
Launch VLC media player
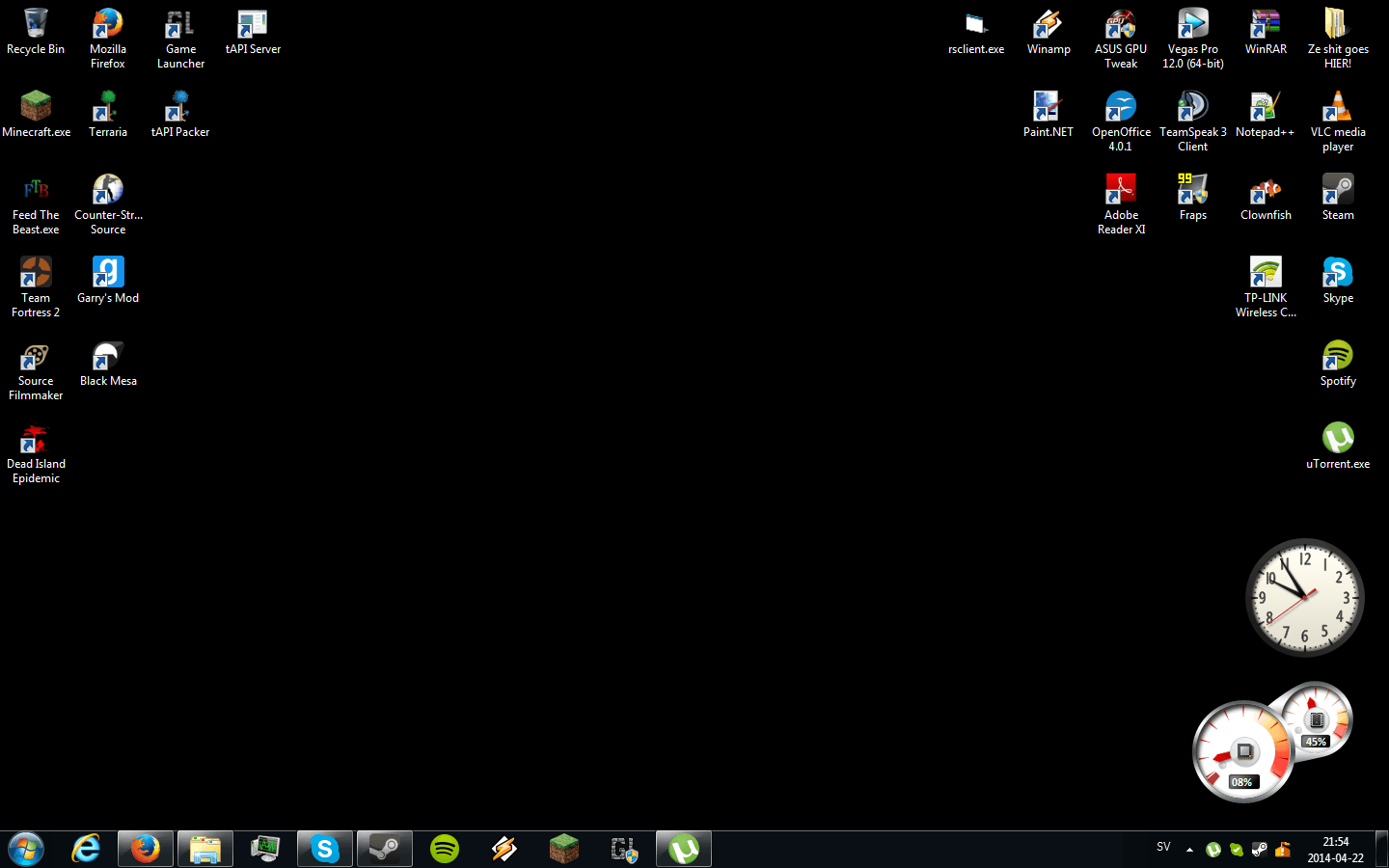pyautogui.click(x=1338, y=106)
